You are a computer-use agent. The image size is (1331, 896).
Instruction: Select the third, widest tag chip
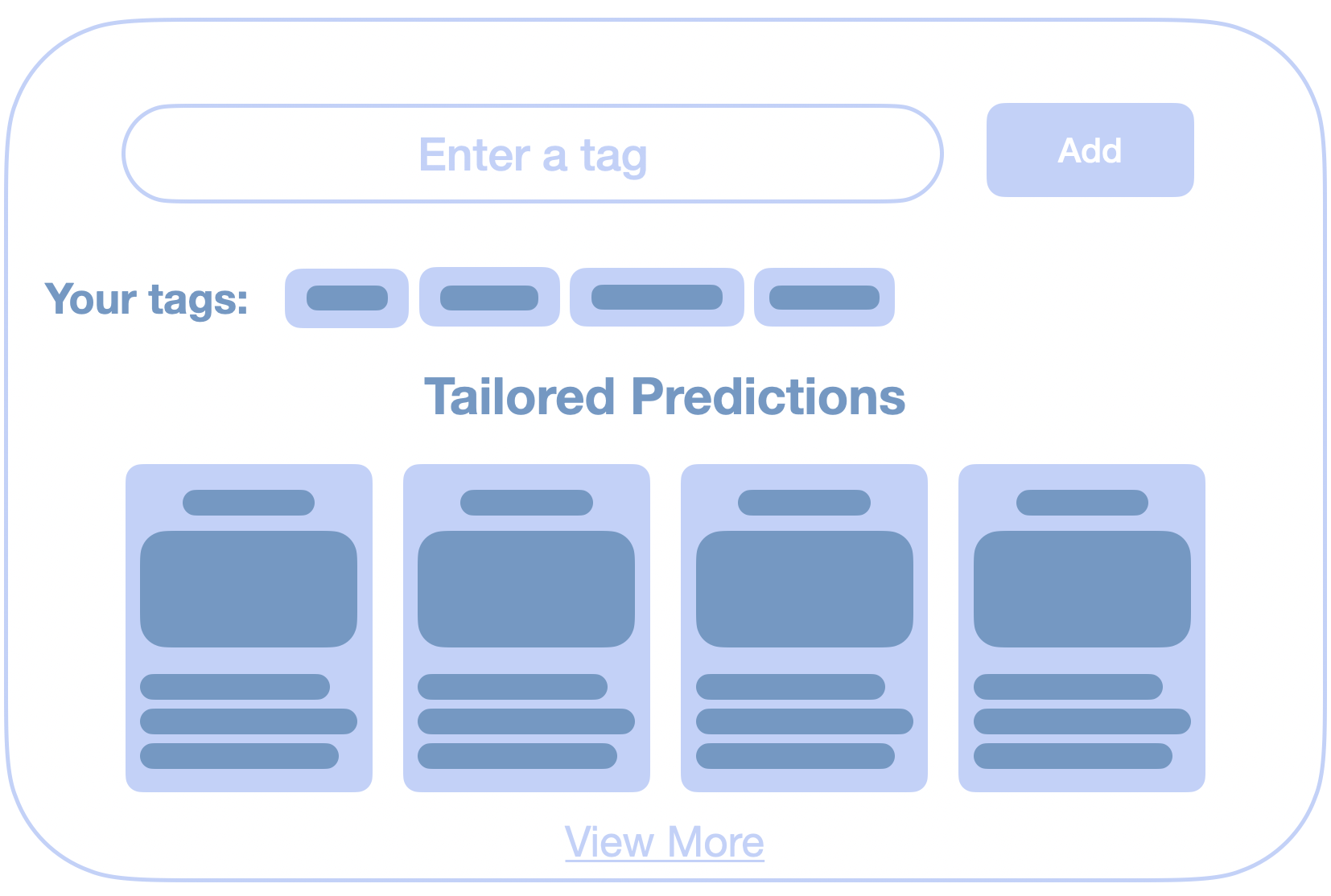(657, 297)
